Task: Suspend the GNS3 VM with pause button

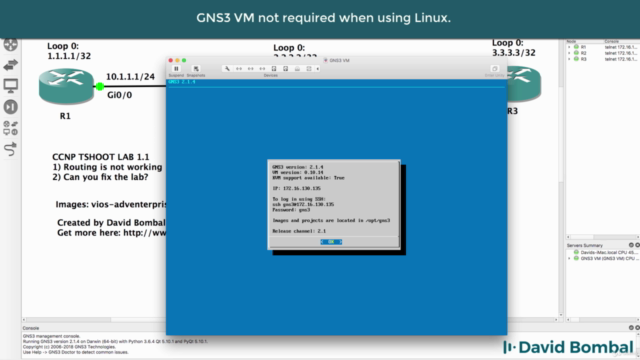Action: tap(176, 69)
